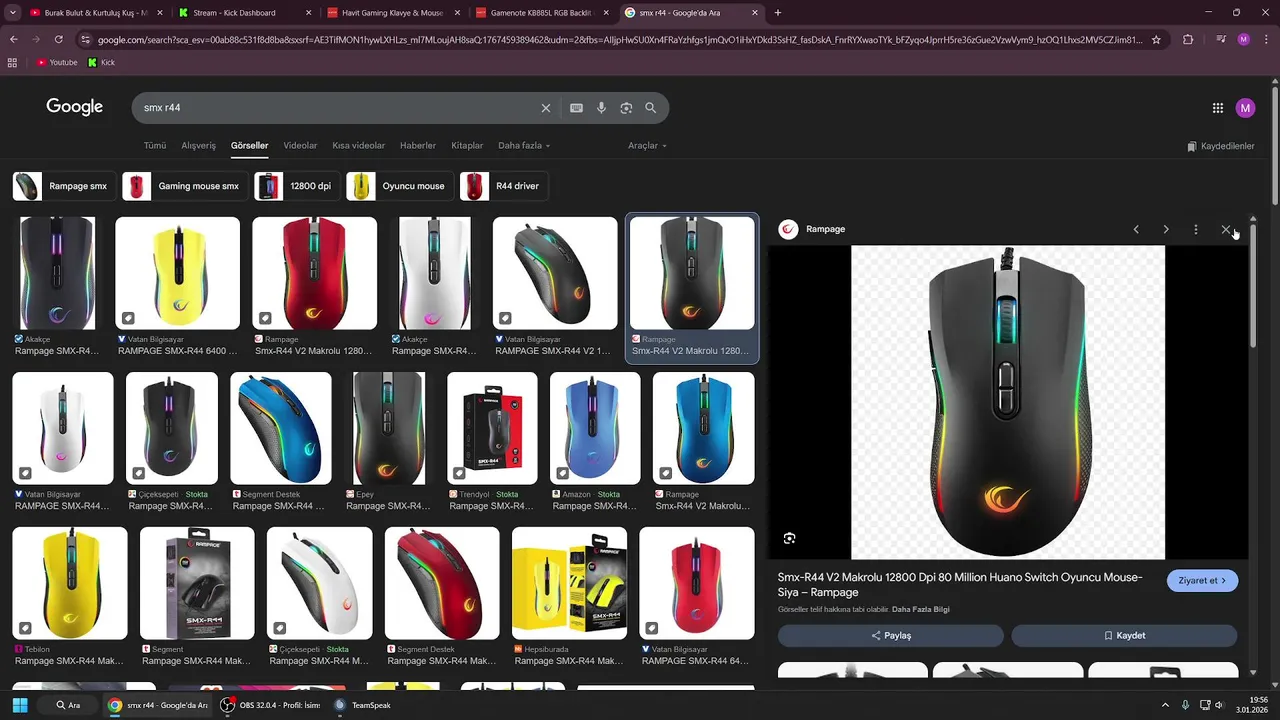The width and height of the screenshot is (1280, 720).
Task: Open three-dot options in preview panel
Action: pyautogui.click(x=1196, y=229)
